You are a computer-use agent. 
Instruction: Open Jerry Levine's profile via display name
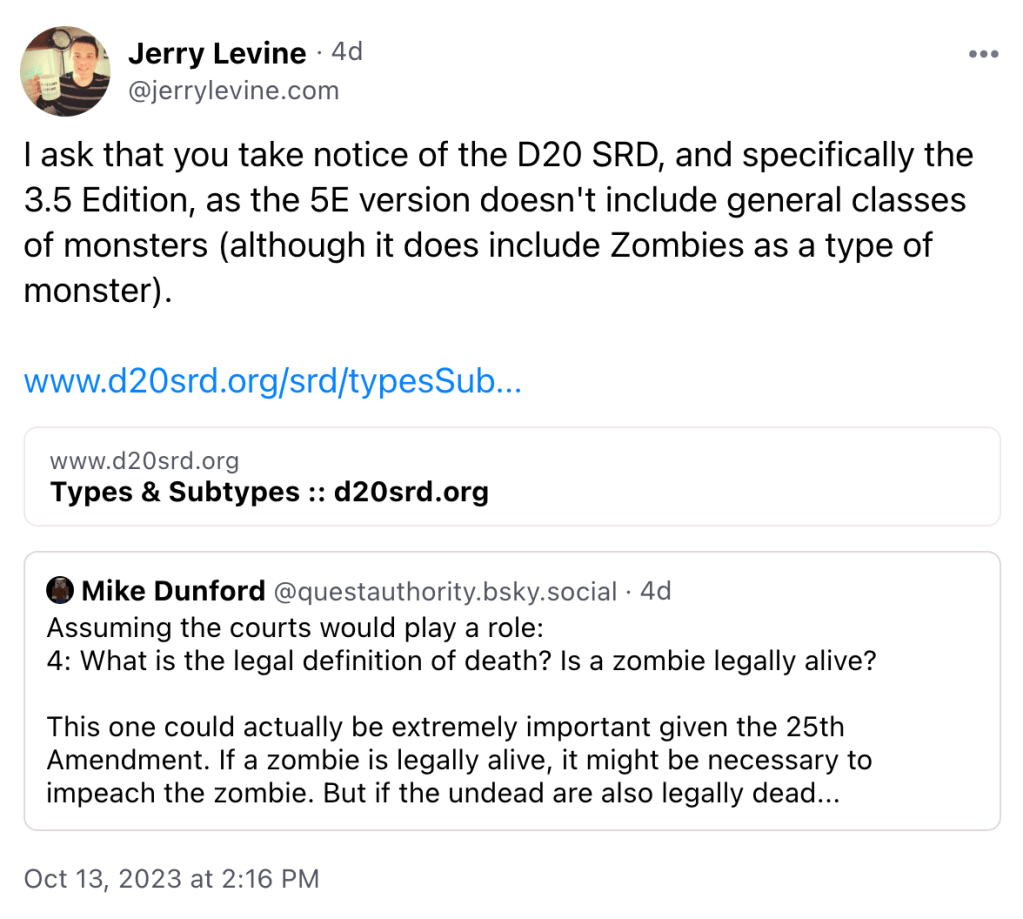click(x=216, y=53)
